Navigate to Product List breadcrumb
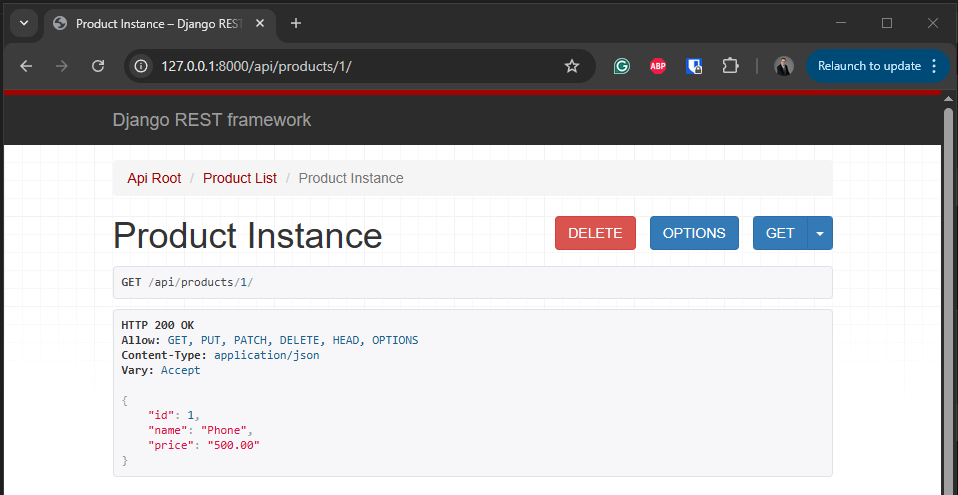 coord(240,178)
